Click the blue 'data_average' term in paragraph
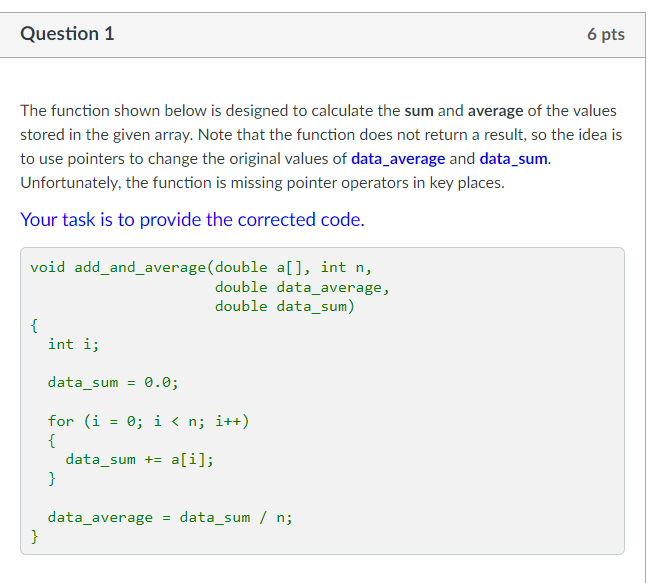 tap(398, 159)
